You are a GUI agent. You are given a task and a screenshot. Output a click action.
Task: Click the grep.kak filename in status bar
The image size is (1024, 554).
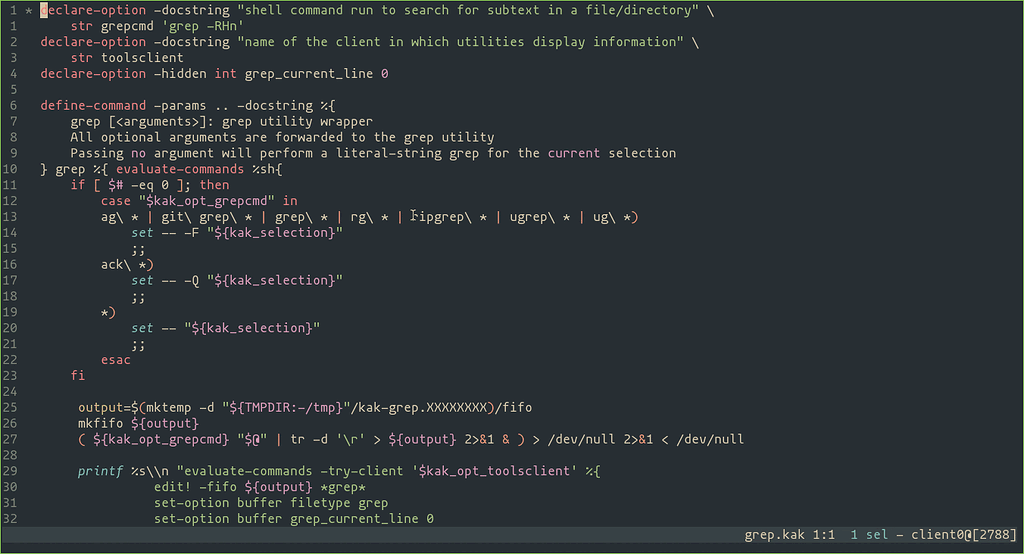click(773, 536)
